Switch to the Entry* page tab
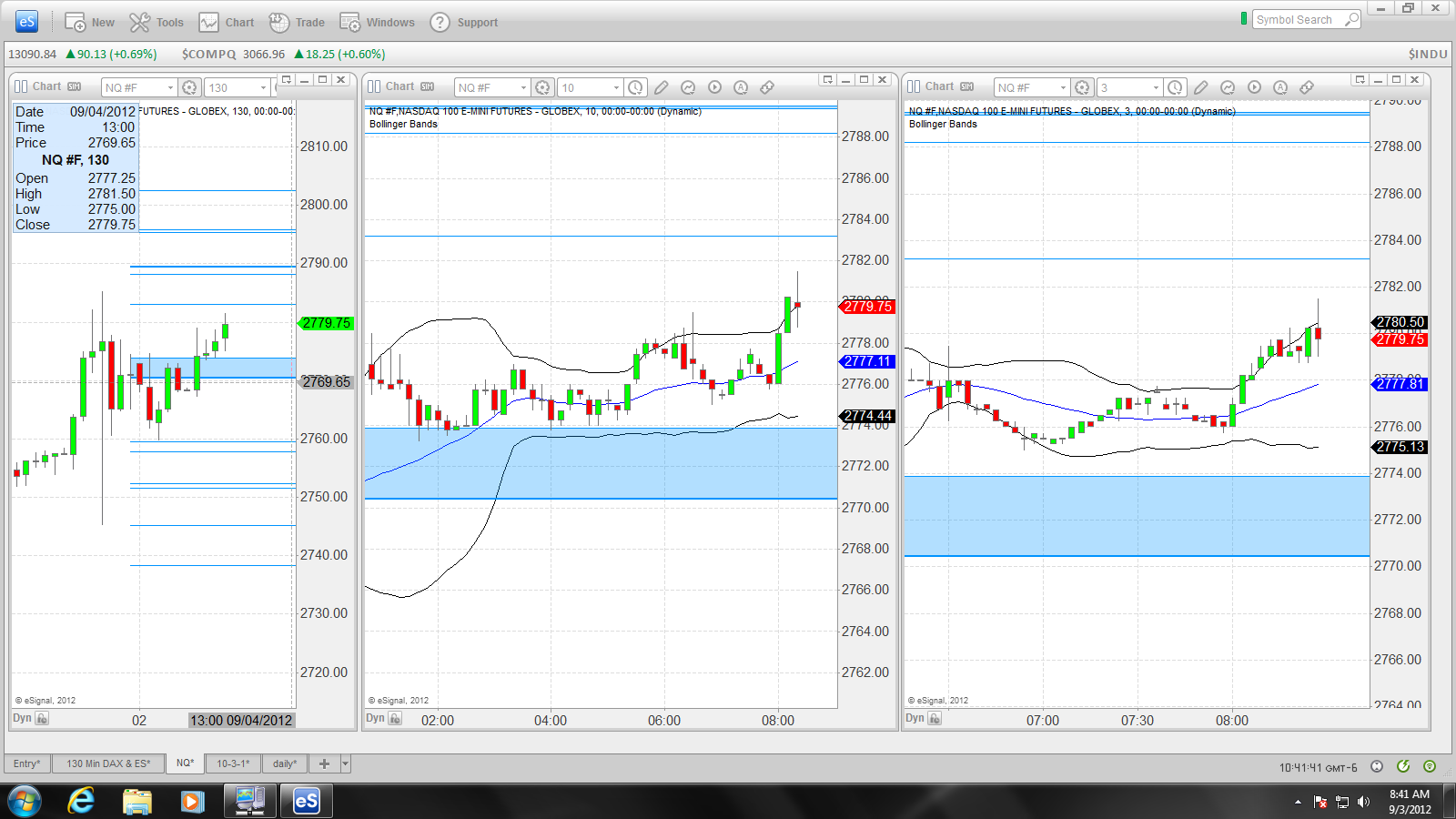Viewport: 1456px width, 819px height. click(27, 763)
